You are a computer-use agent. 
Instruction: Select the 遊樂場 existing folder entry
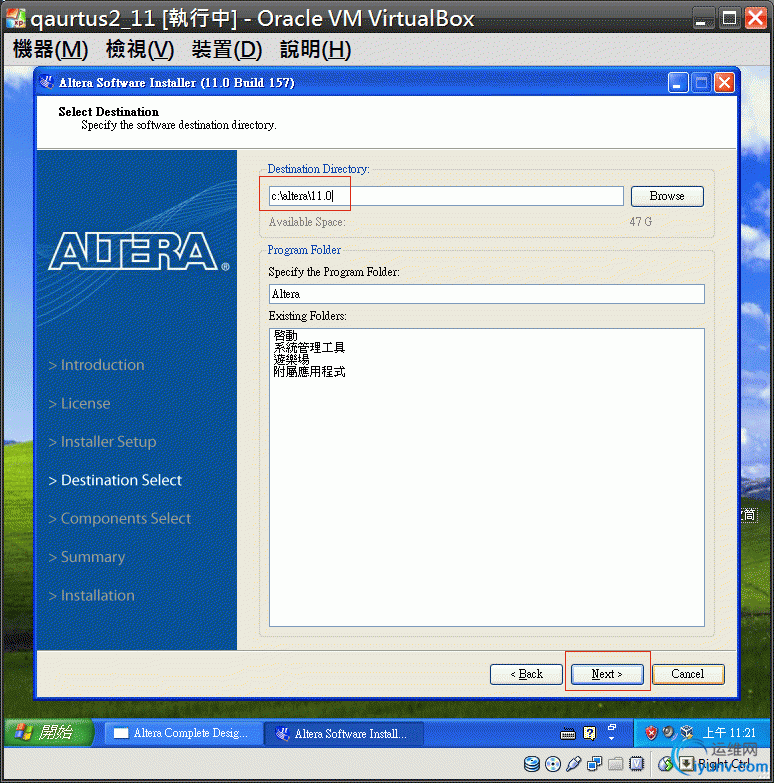click(291, 359)
